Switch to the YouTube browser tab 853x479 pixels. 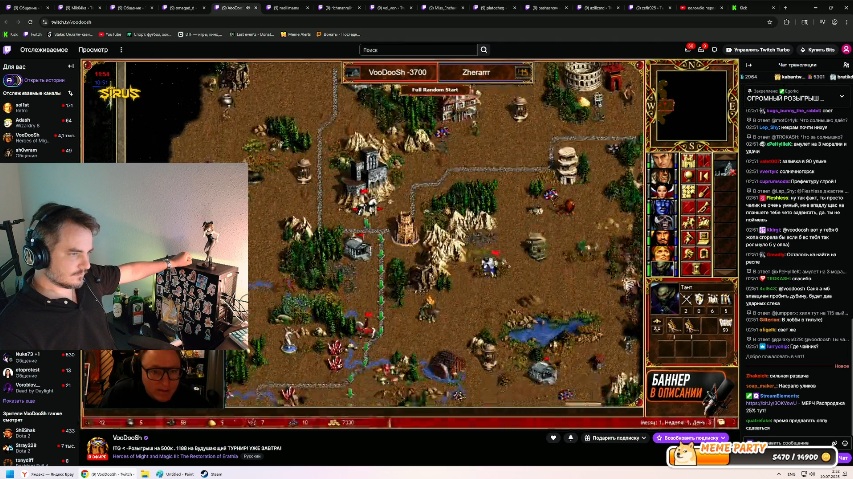coord(701,8)
